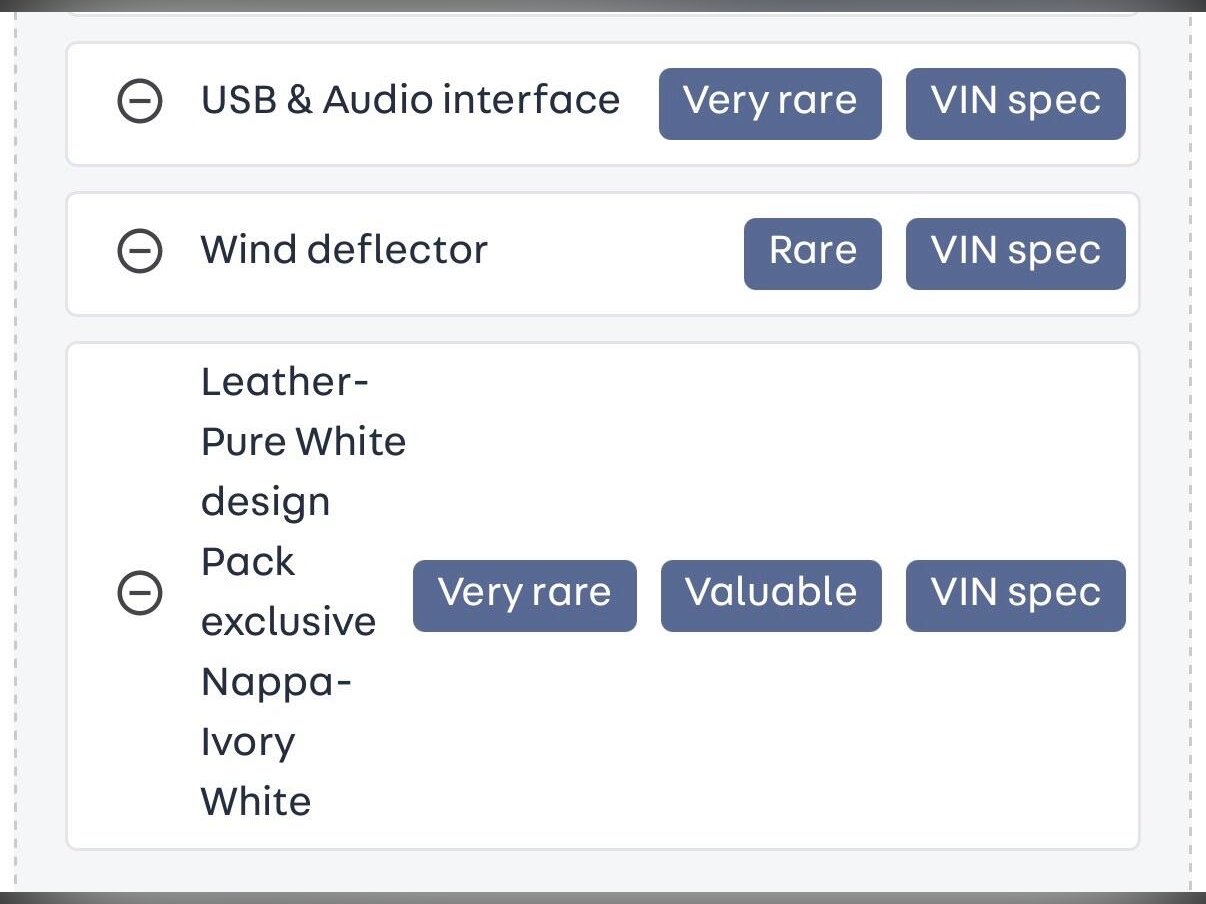This screenshot has width=1206, height=904.
Task: Open VIN spec badge for Wind deflector
Action: click(x=1015, y=252)
